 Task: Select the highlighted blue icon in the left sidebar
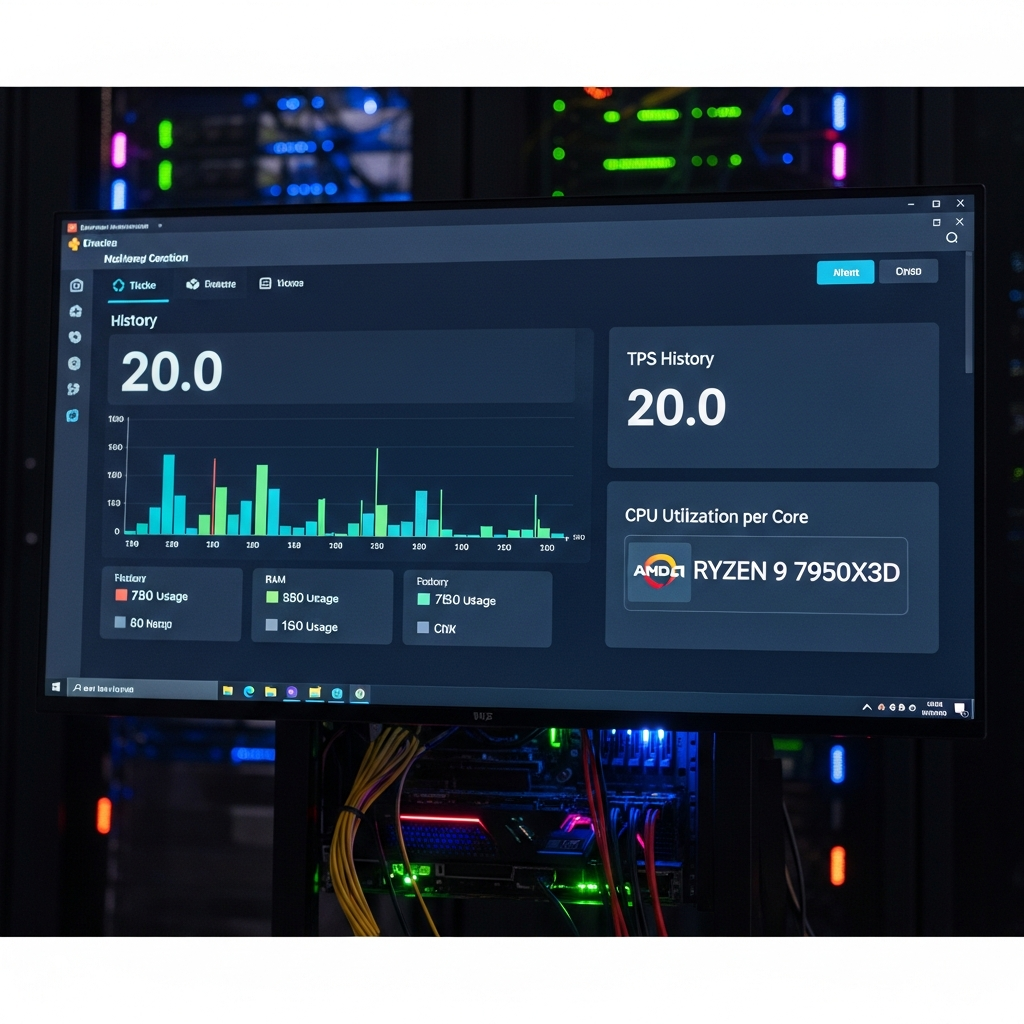pyautogui.click(x=73, y=415)
